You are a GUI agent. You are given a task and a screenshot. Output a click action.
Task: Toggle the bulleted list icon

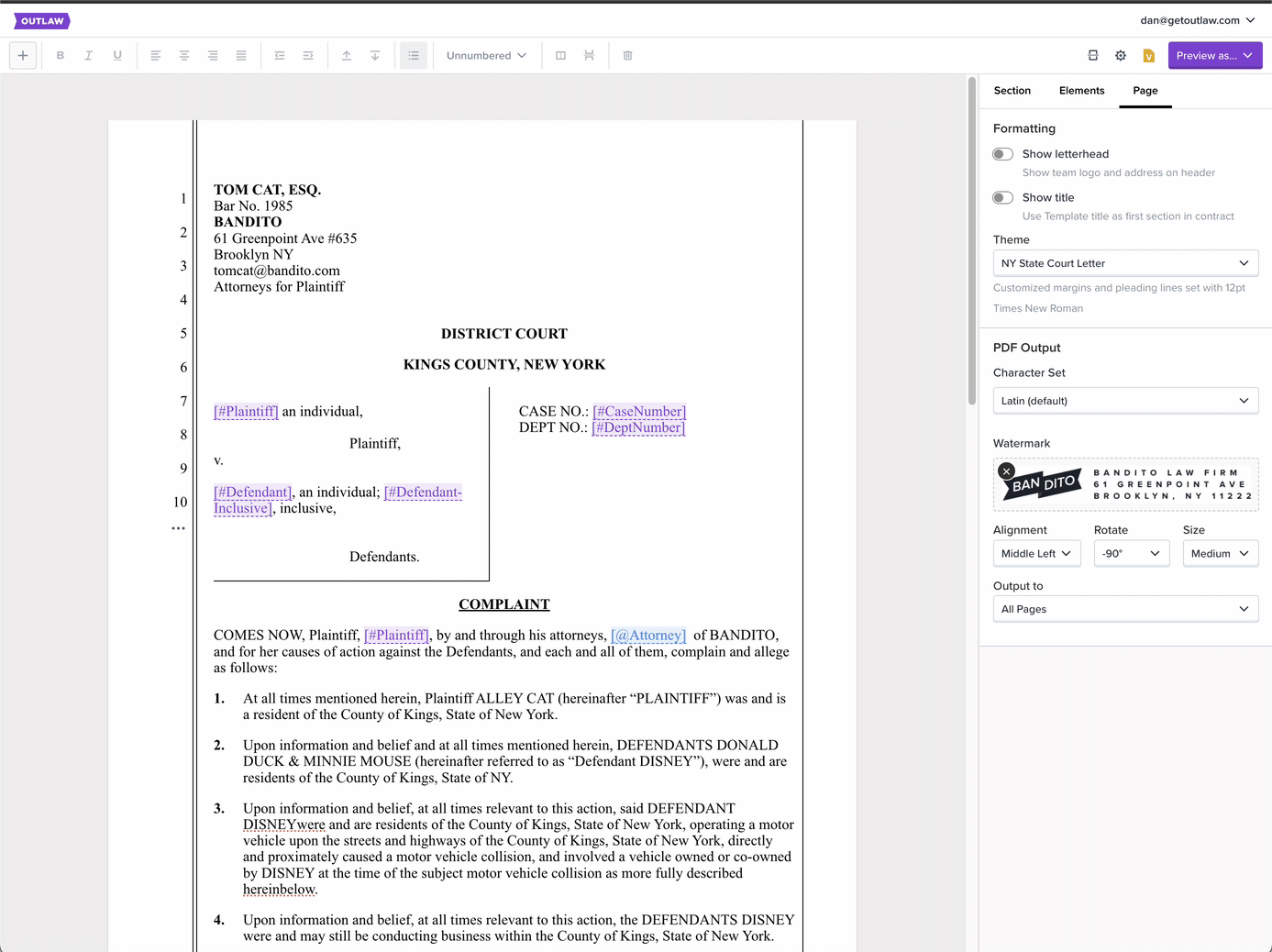[414, 56]
